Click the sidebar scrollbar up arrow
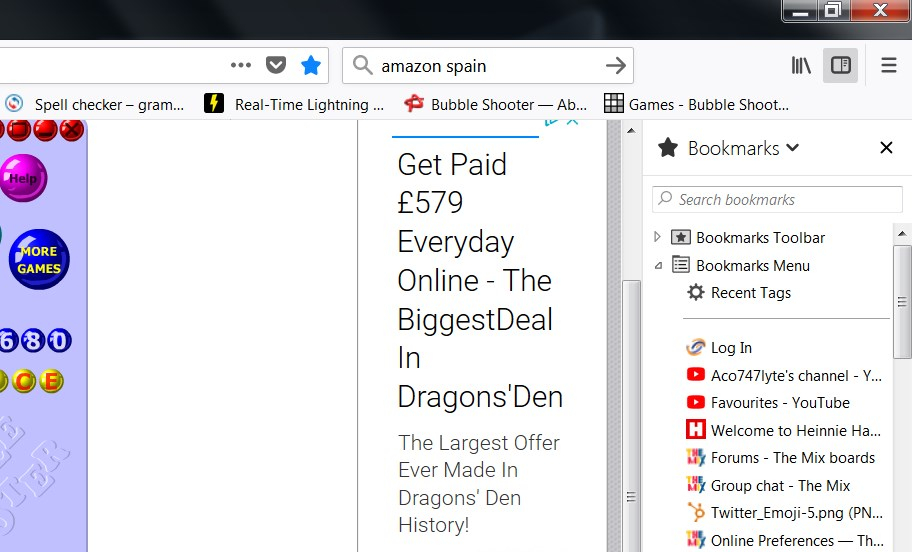The height and width of the screenshot is (552, 912). tap(902, 234)
